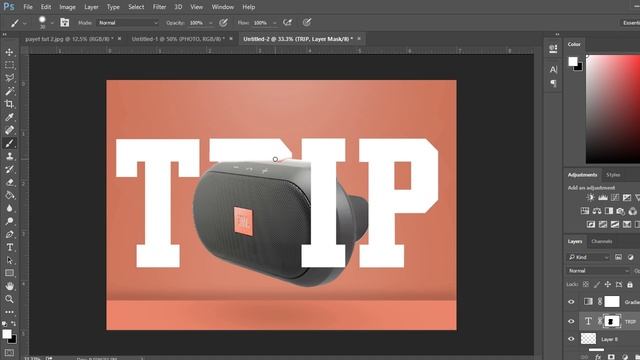The image size is (640, 360).
Task: Toggle lock all for layer
Action: pos(630,284)
